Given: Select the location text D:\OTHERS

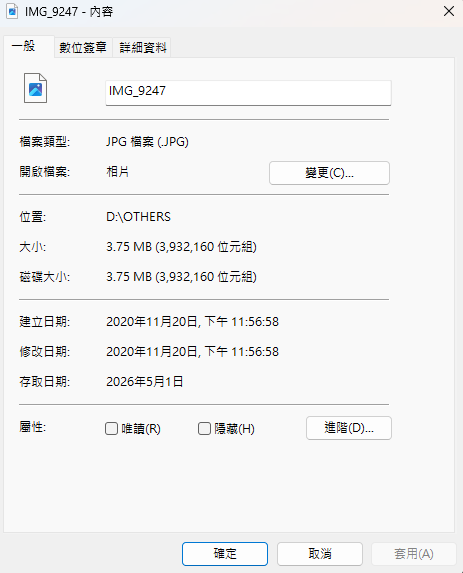Looking at the screenshot, I should [x=138, y=217].
